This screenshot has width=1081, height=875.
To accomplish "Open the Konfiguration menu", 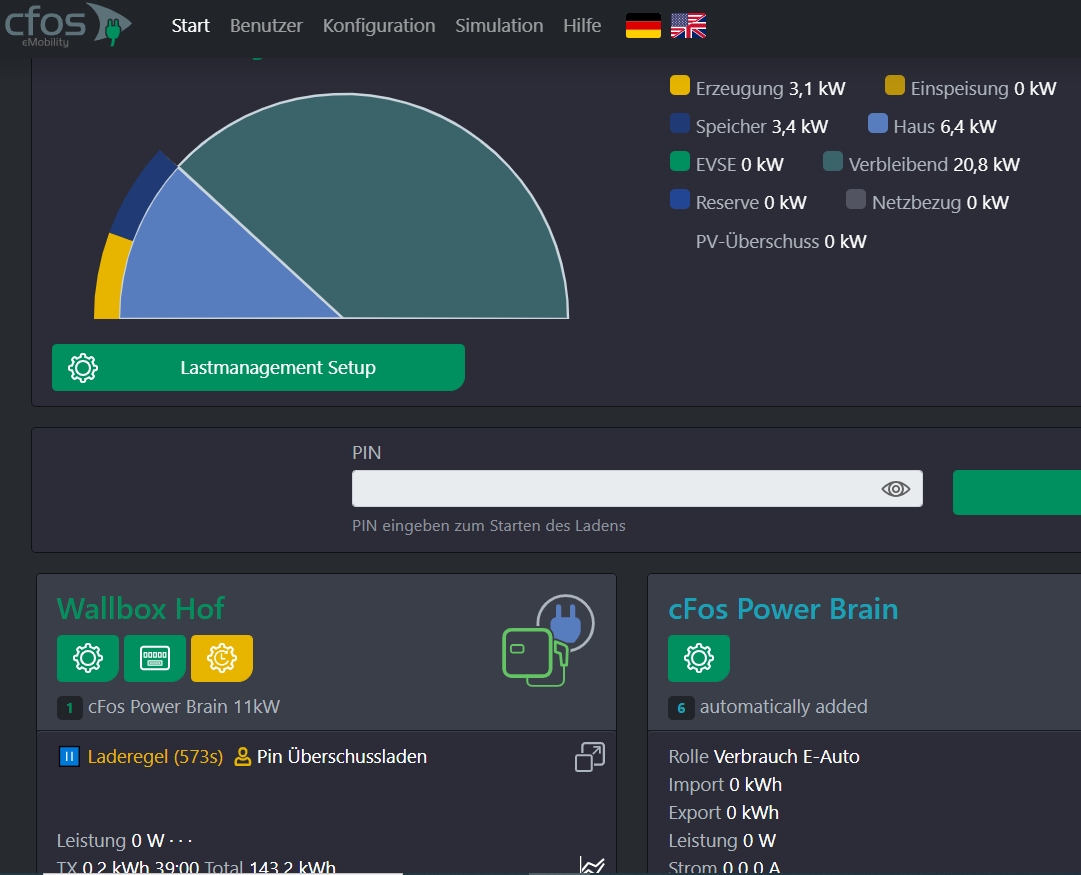I will click(379, 26).
